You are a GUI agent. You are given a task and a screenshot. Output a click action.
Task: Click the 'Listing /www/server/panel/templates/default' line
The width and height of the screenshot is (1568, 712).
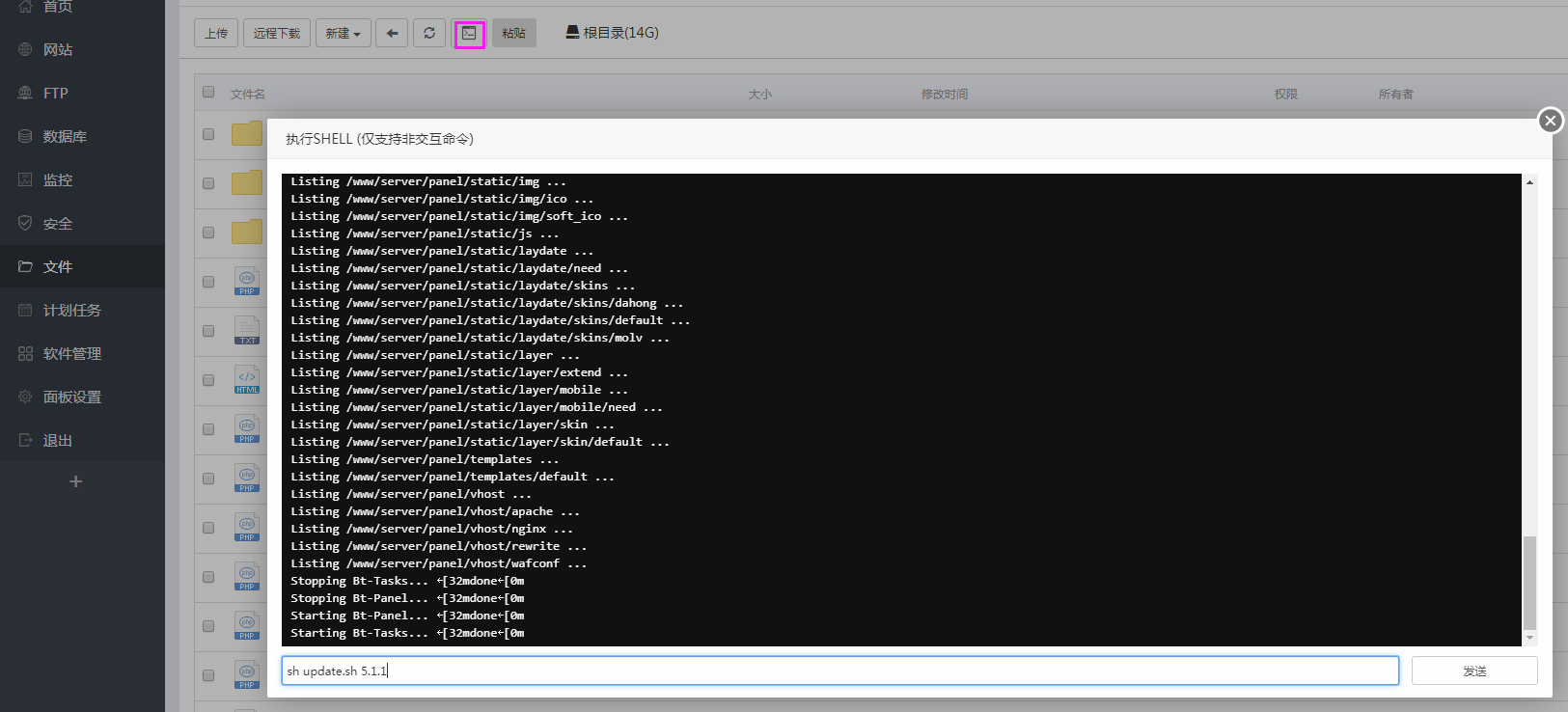[x=453, y=477]
